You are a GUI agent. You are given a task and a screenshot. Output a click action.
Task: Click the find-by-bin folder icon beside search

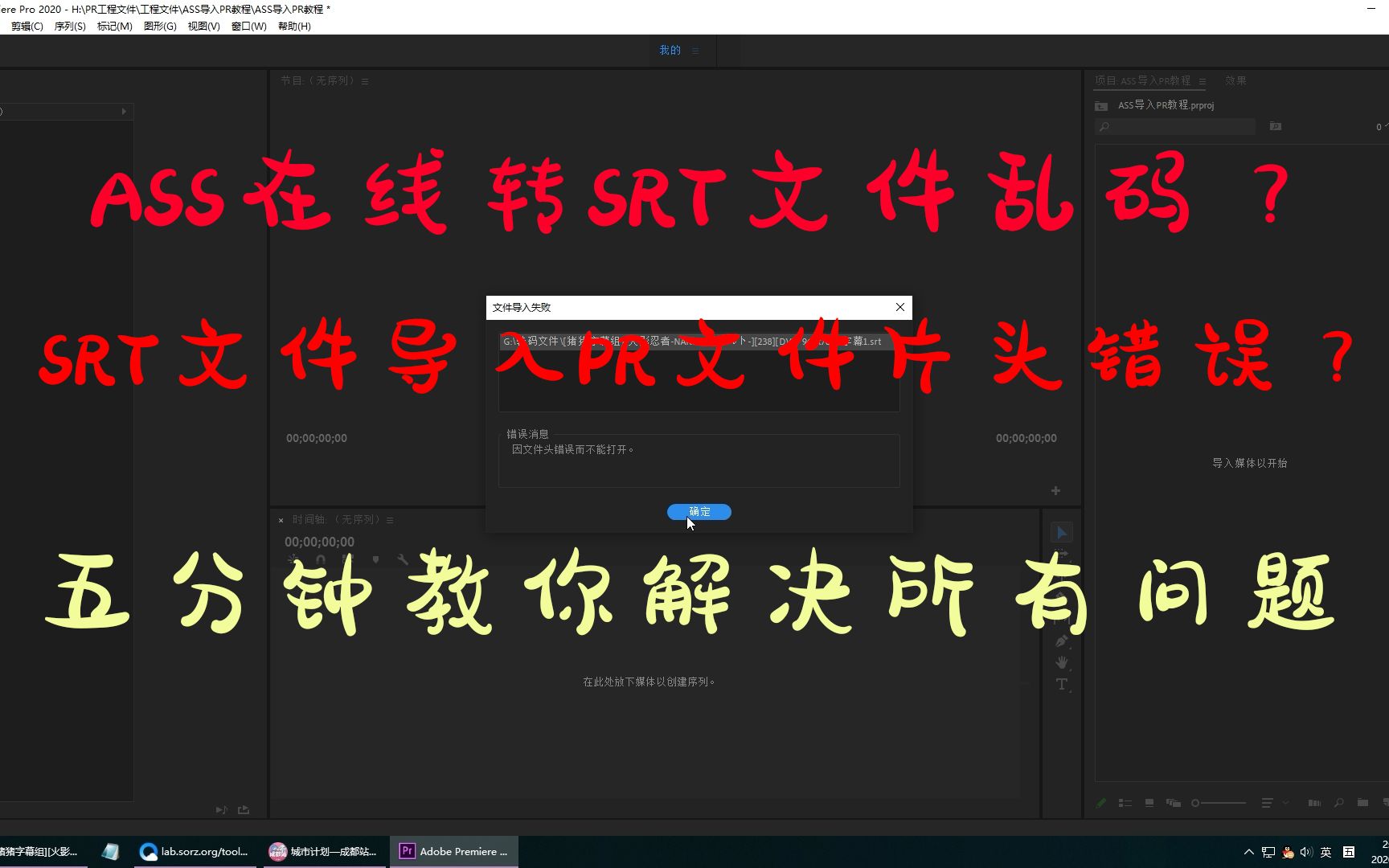tap(1275, 126)
